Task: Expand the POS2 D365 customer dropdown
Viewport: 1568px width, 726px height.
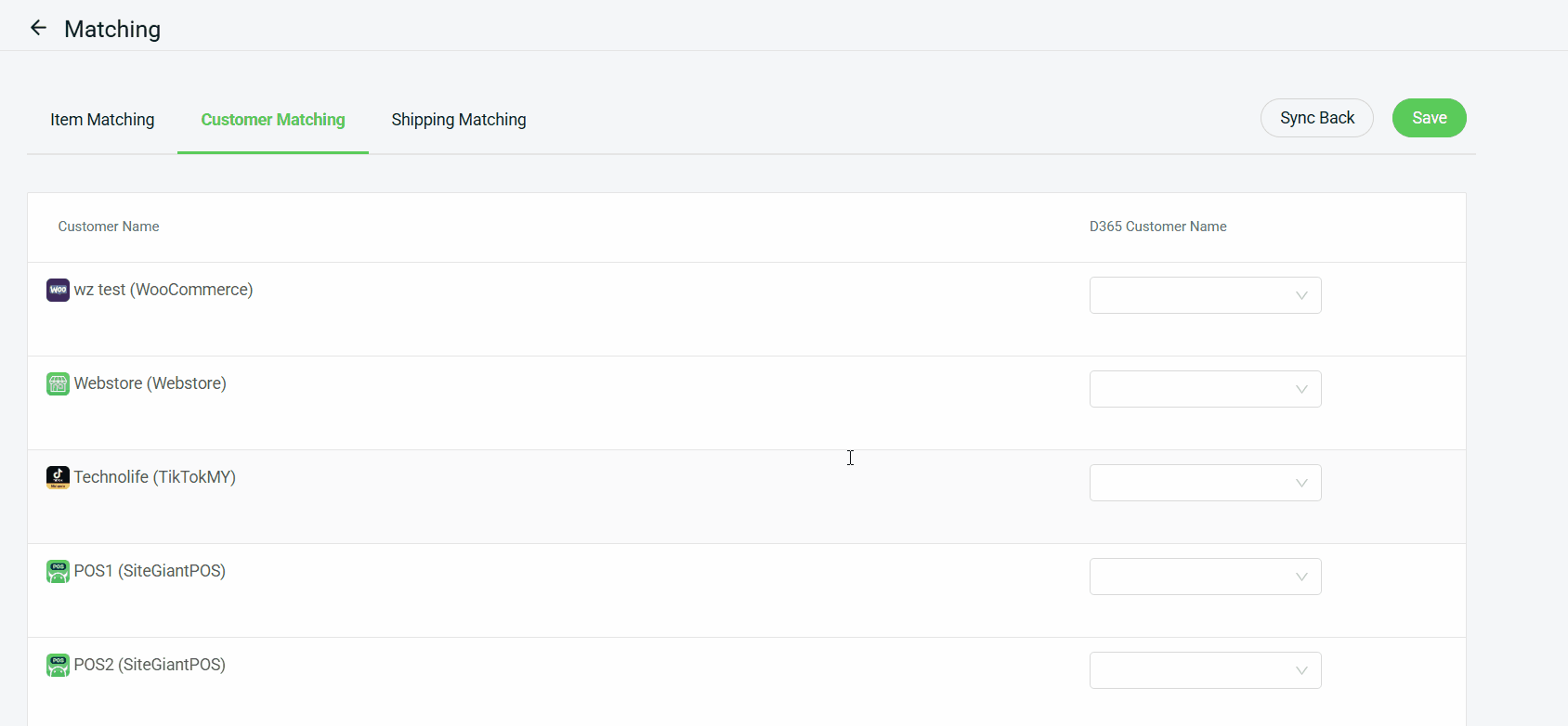Action: point(1205,670)
